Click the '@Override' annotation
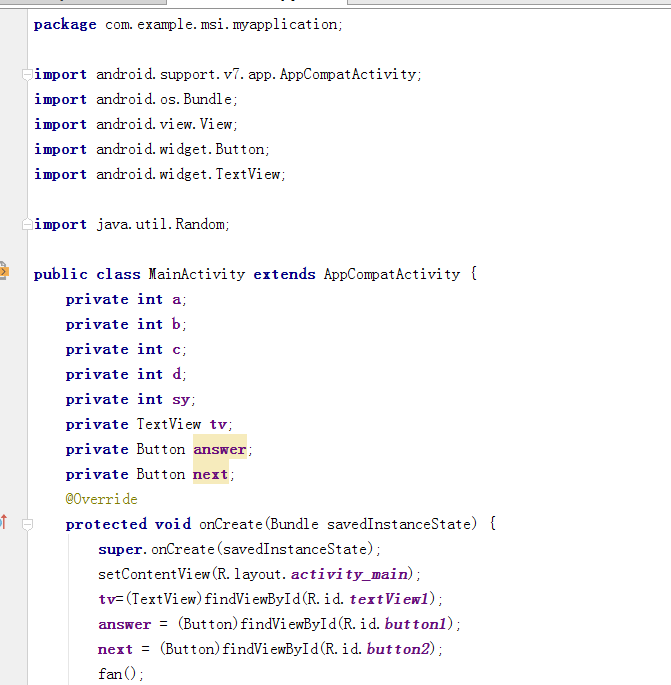The width and height of the screenshot is (671, 685). click(101, 499)
